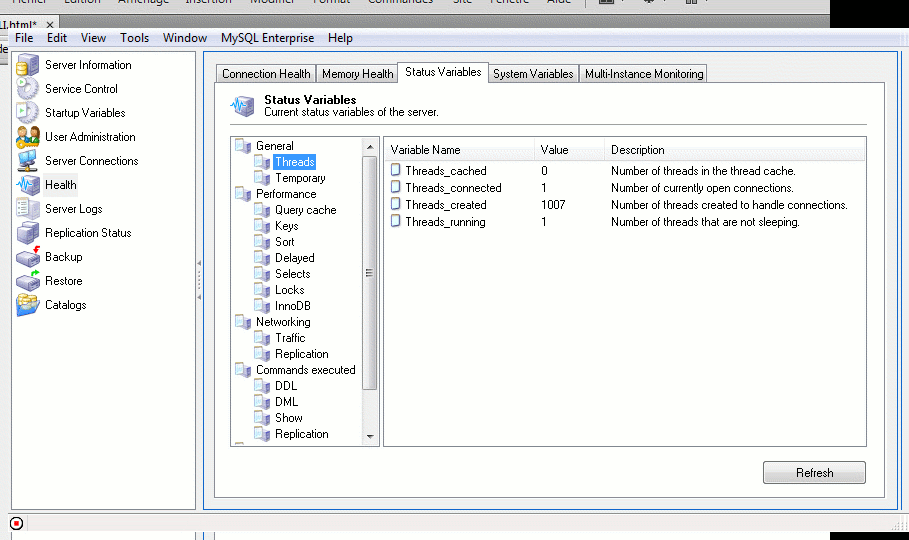The image size is (909, 540).
Task: Click the Server Connections monitor icon
Action: [x=27, y=161]
